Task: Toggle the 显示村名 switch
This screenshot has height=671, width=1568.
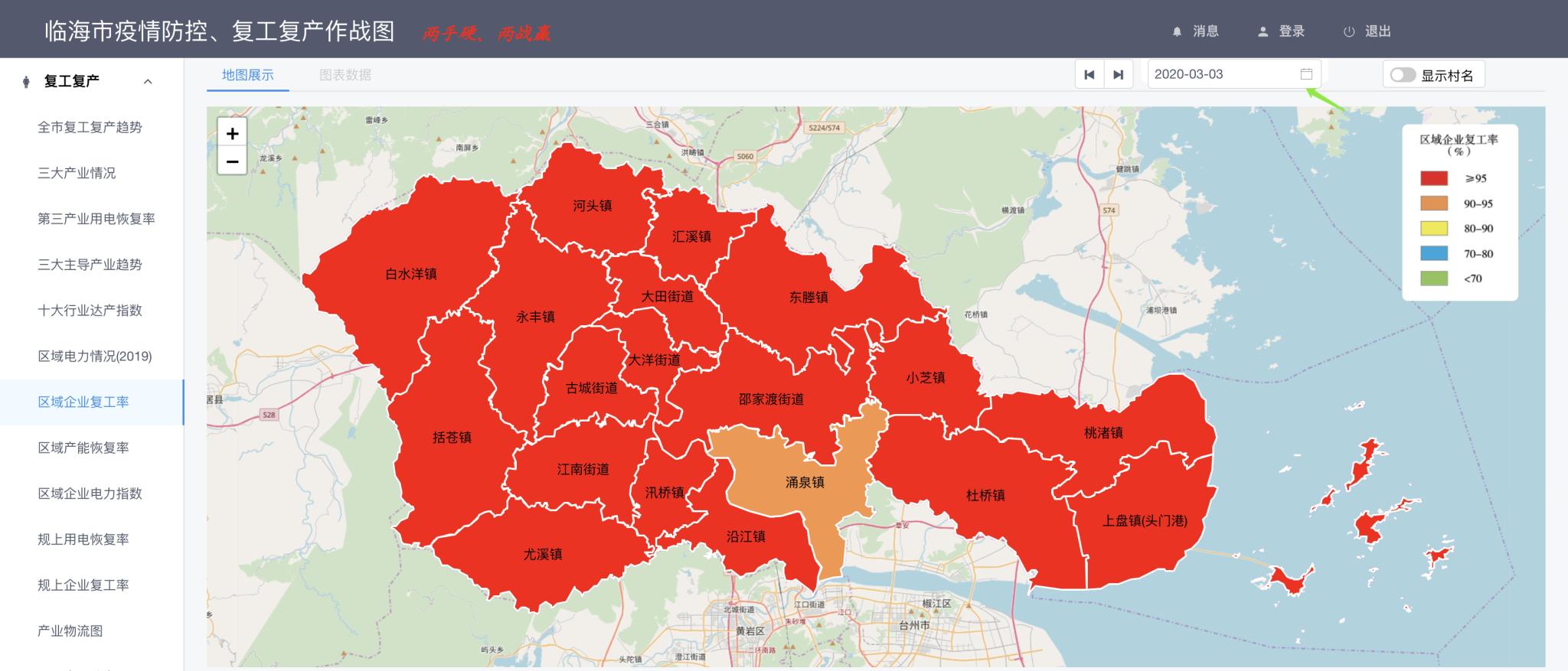Action: tap(1403, 75)
